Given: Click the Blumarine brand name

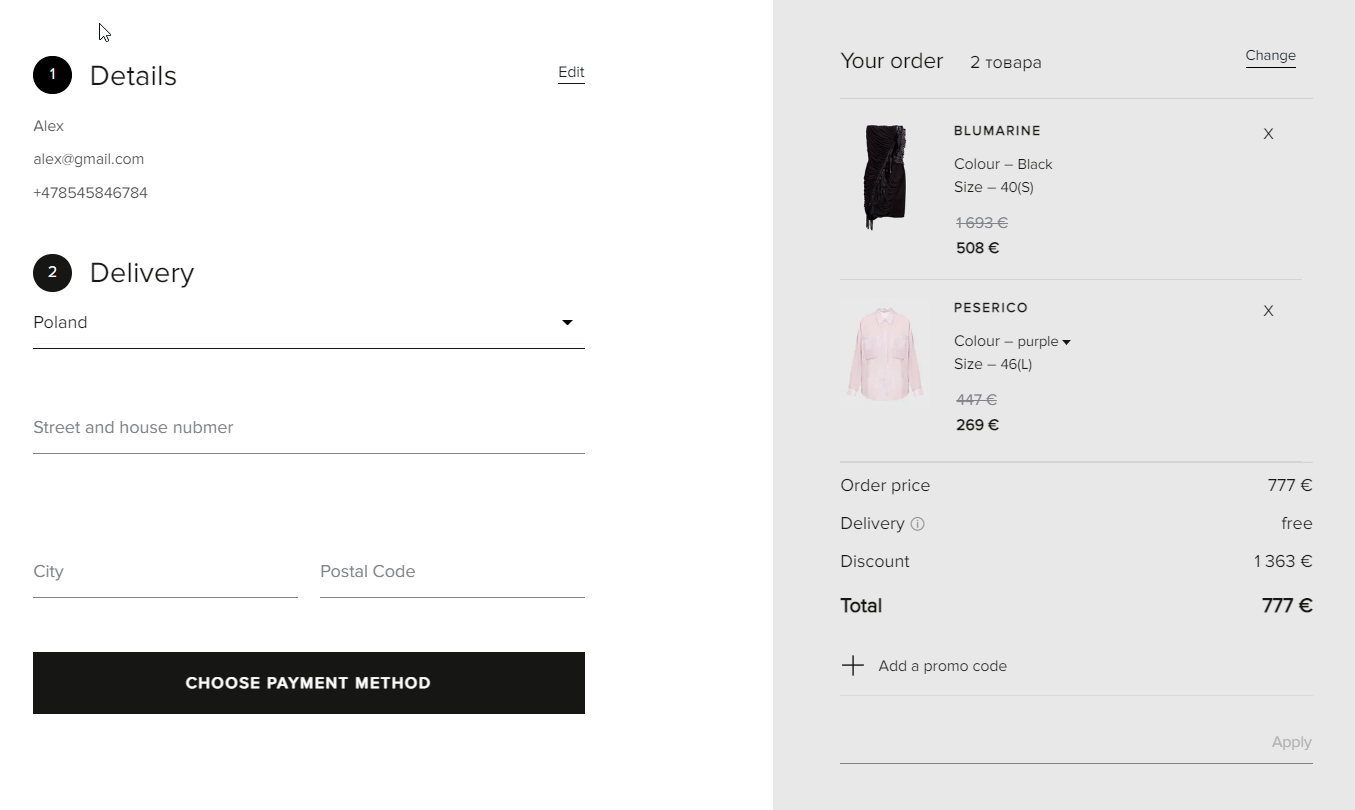Looking at the screenshot, I should tap(997, 131).
